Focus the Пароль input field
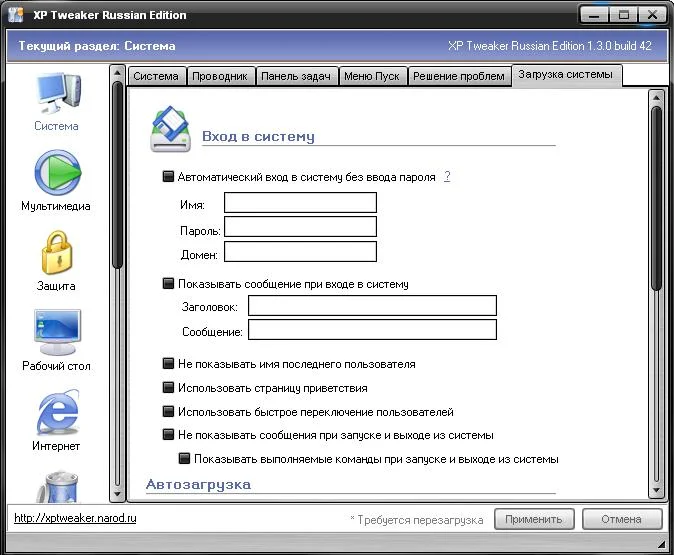The height and width of the screenshot is (555, 674). [300, 227]
